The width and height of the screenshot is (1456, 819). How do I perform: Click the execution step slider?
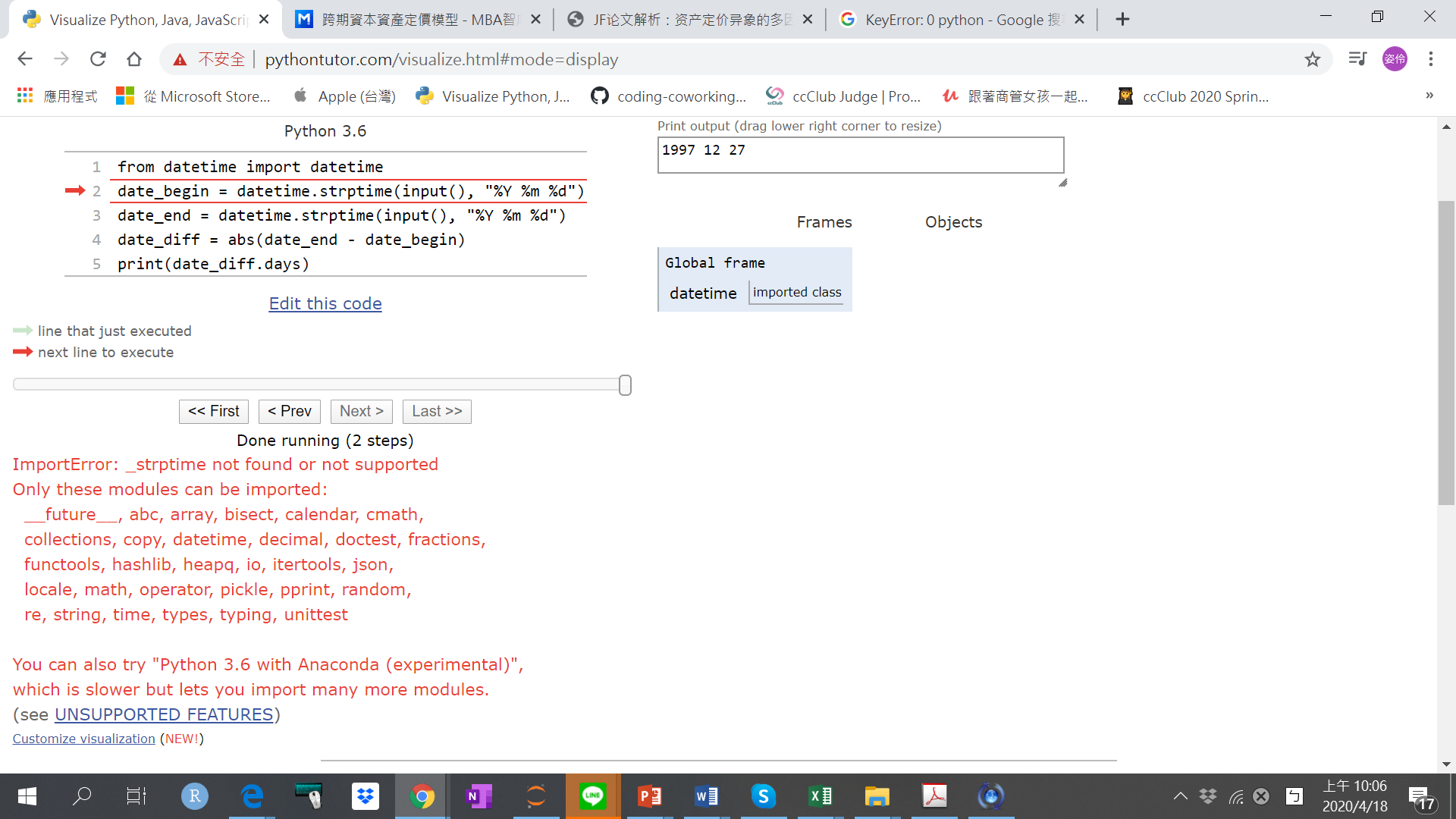coord(624,384)
